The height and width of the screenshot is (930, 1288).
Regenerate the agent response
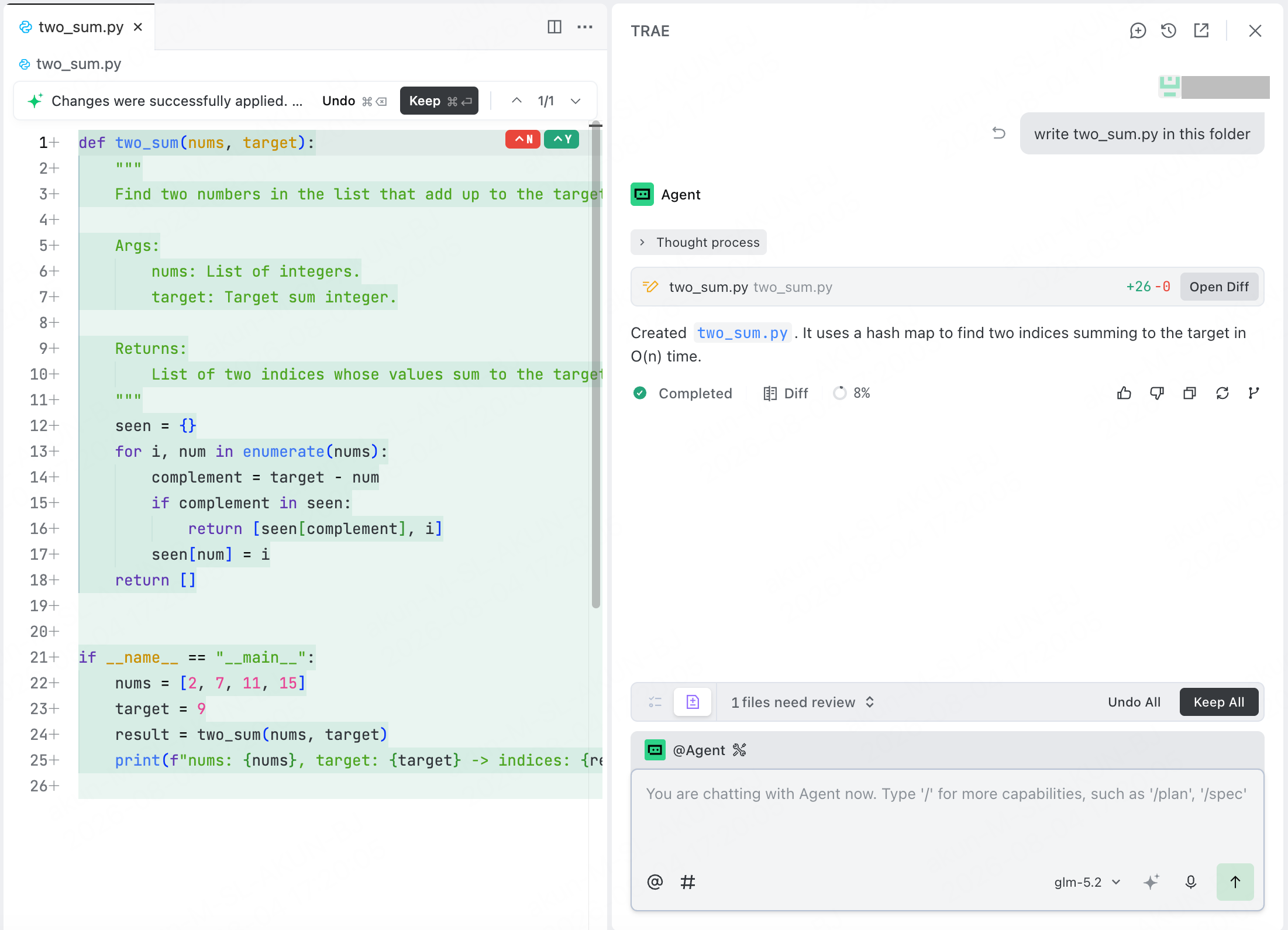[x=1222, y=393]
